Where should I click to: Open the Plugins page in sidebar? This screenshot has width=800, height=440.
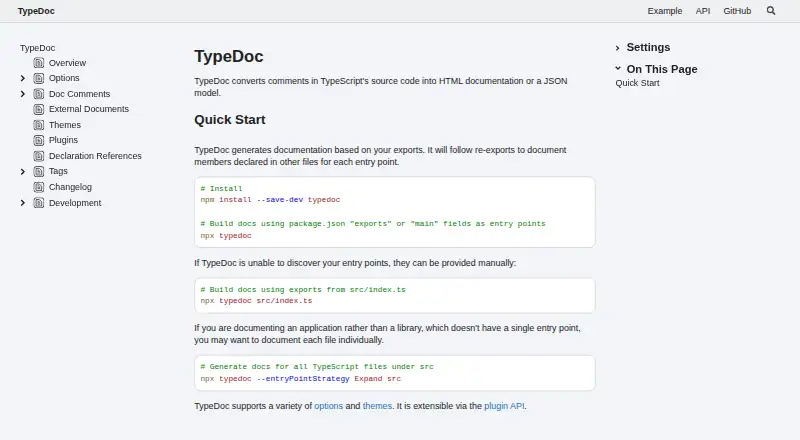(63, 140)
